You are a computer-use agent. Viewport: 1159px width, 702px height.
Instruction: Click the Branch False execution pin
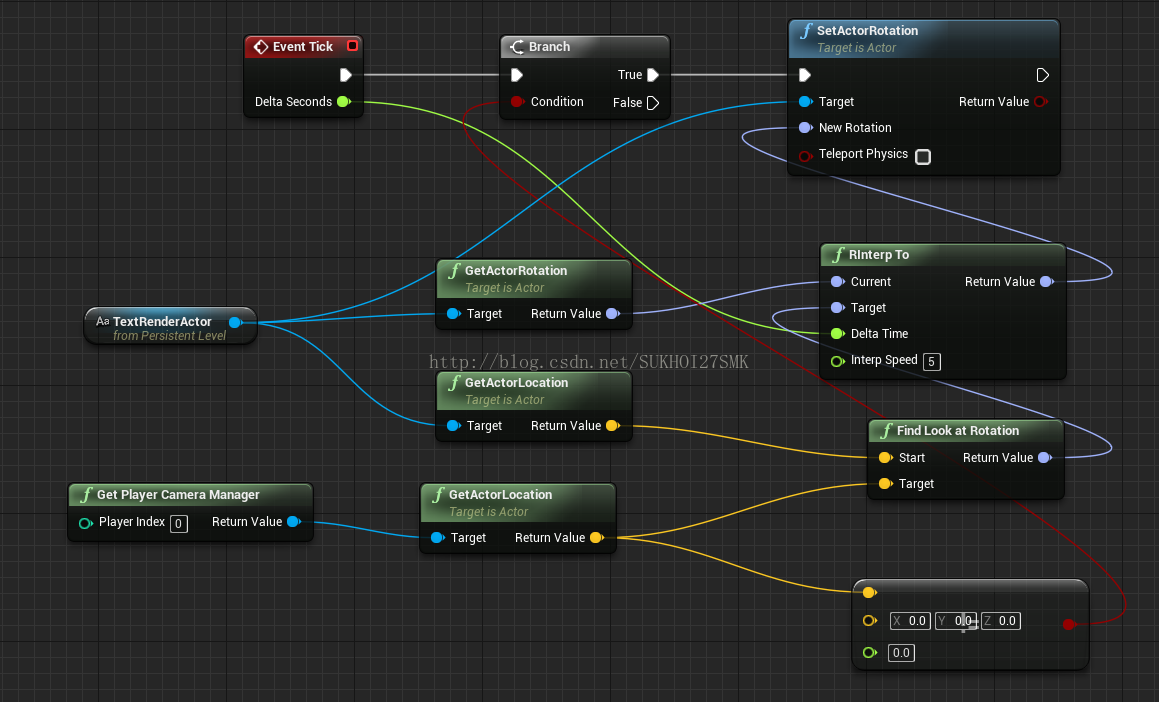pyautogui.click(x=653, y=103)
